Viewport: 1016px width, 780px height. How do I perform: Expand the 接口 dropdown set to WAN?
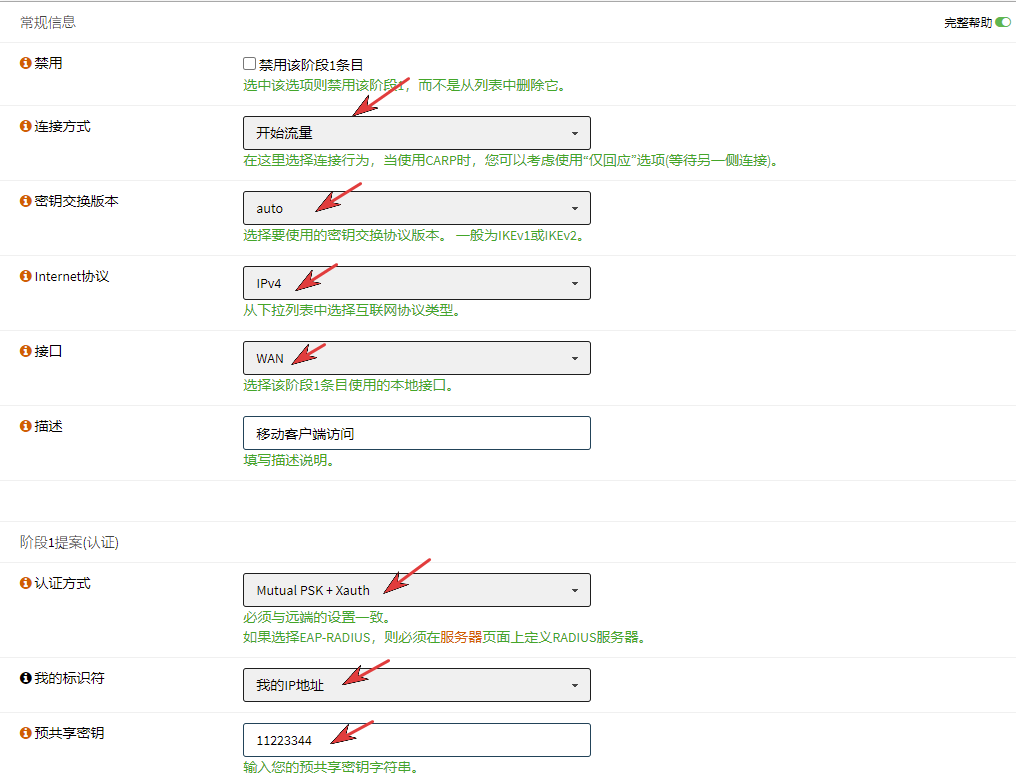click(x=416, y=358)
